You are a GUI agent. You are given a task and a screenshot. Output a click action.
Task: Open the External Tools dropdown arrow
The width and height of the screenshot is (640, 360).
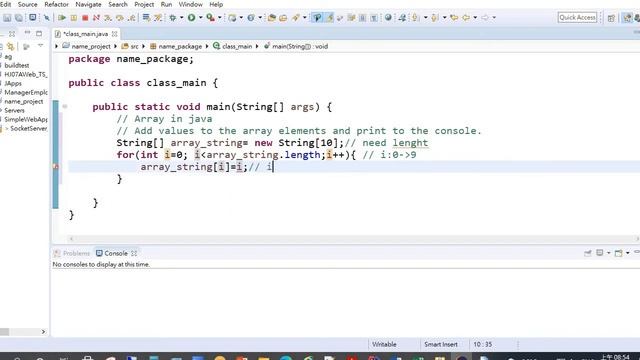[x=220, y=18]
